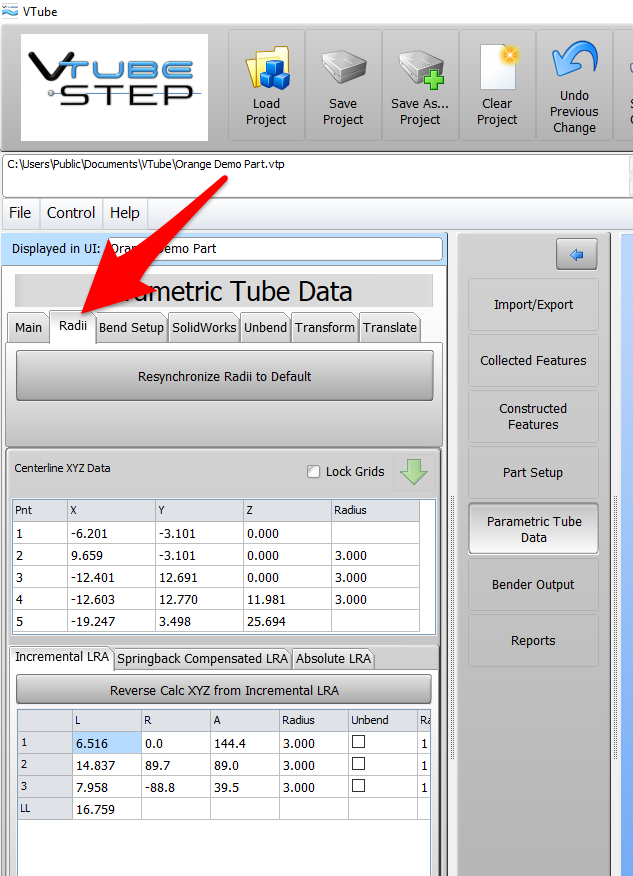Select the Springback Compensated LRA tab
The image size is (633, 876).
point(202,658)
